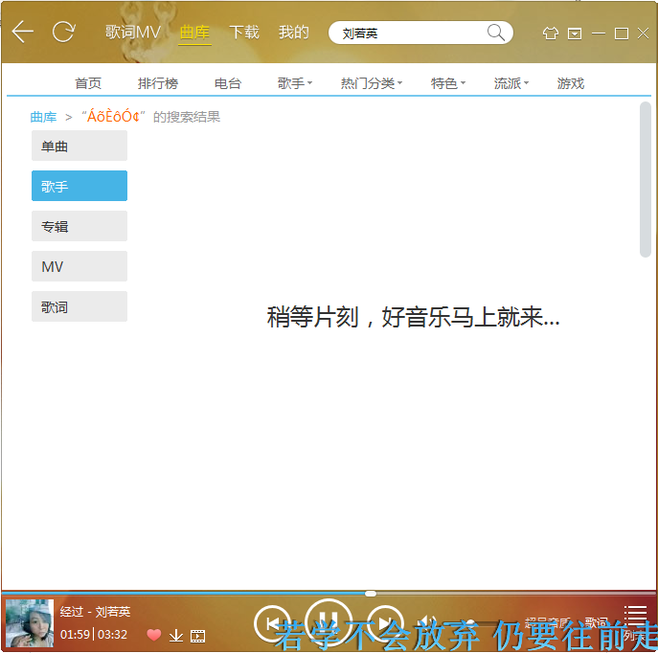Minimize the music player window
The height and width of the screenshot is (653, 658).
click(598, 33)
